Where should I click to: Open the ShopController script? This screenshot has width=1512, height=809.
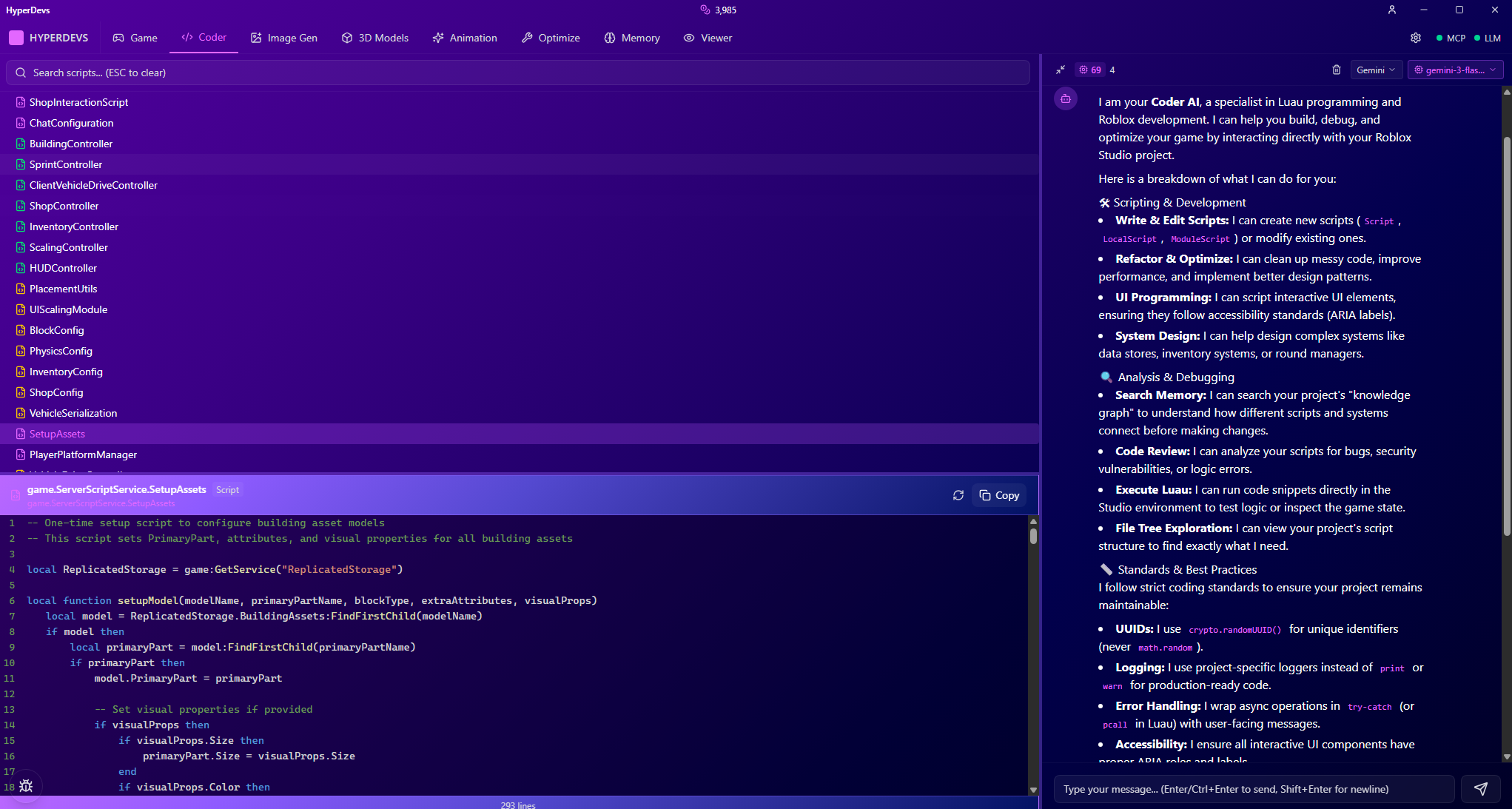[x=518, y=206]
